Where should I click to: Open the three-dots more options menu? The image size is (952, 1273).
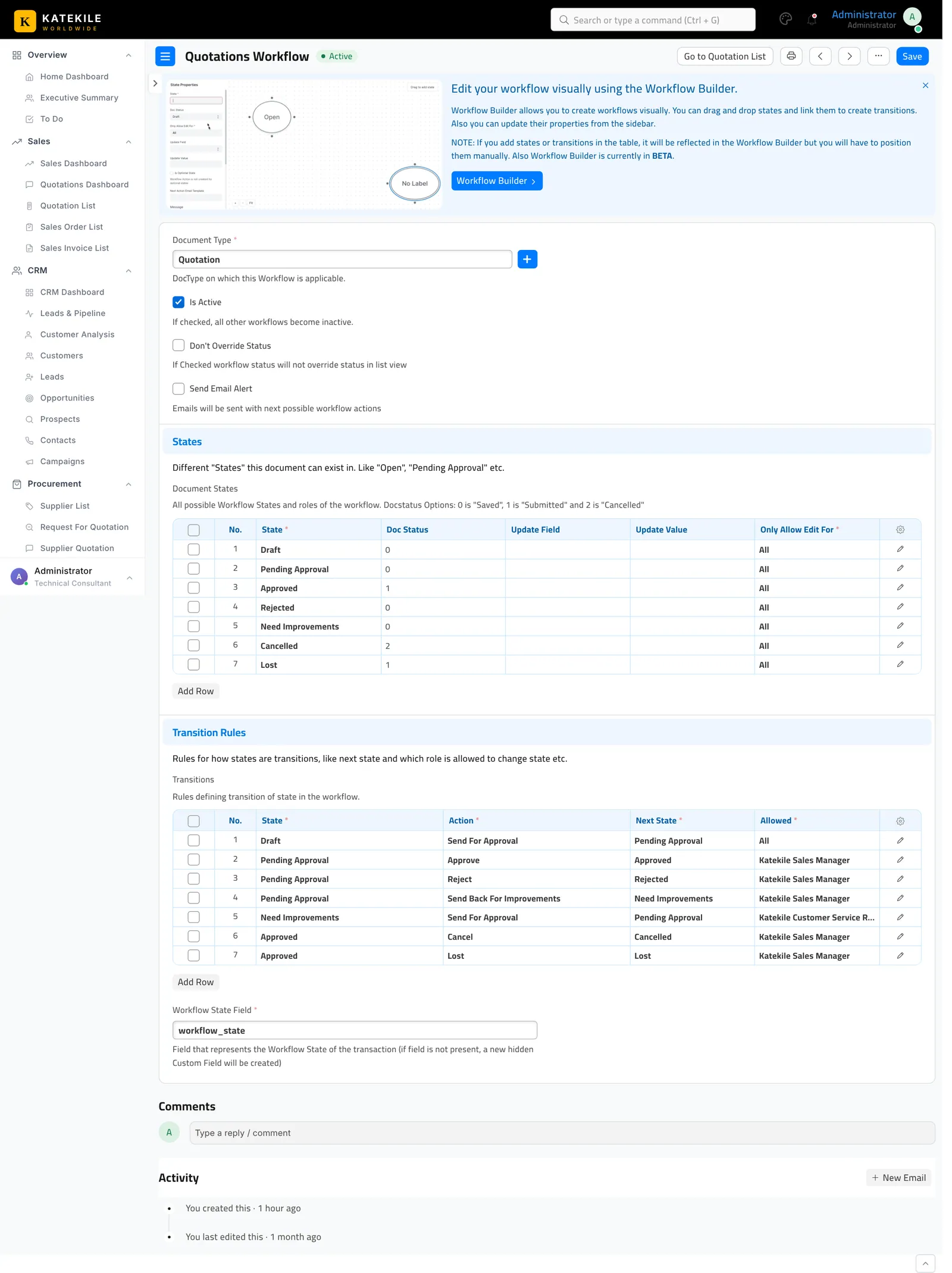878,56
